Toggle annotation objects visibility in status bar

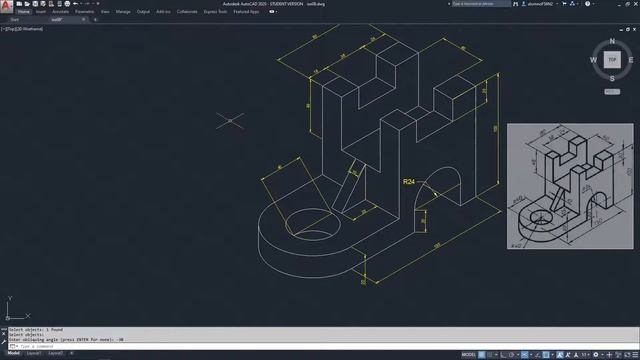tap(560, 355)
